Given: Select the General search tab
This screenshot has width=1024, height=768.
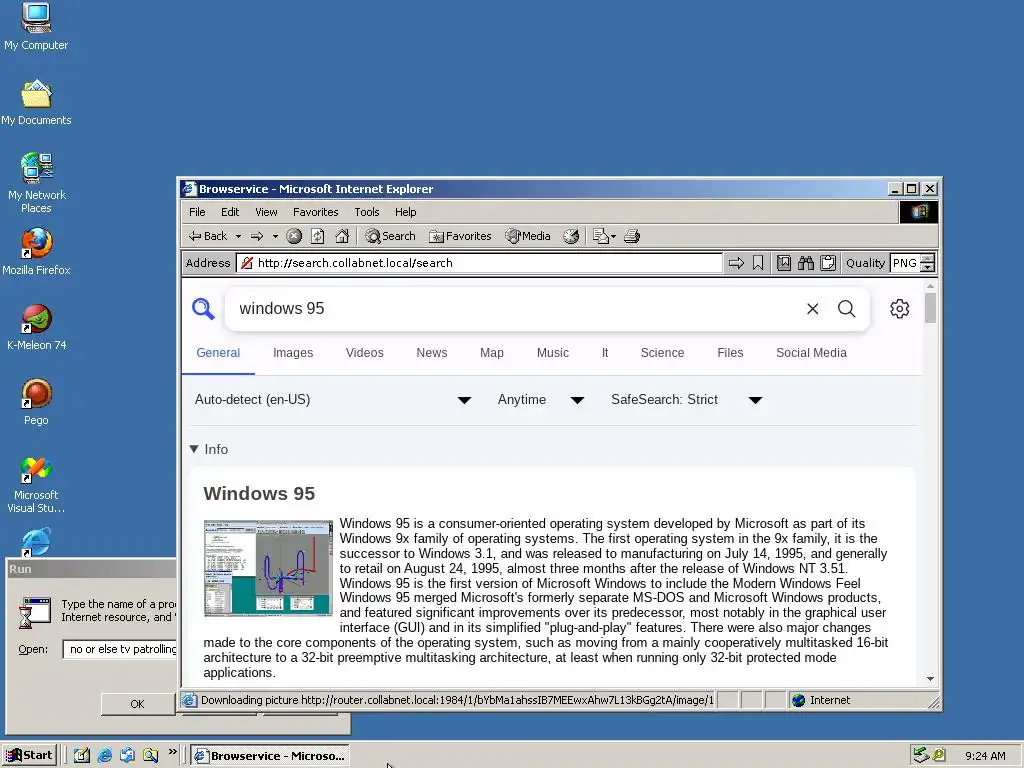Looking at the screenshot, I should coord(218,353).
